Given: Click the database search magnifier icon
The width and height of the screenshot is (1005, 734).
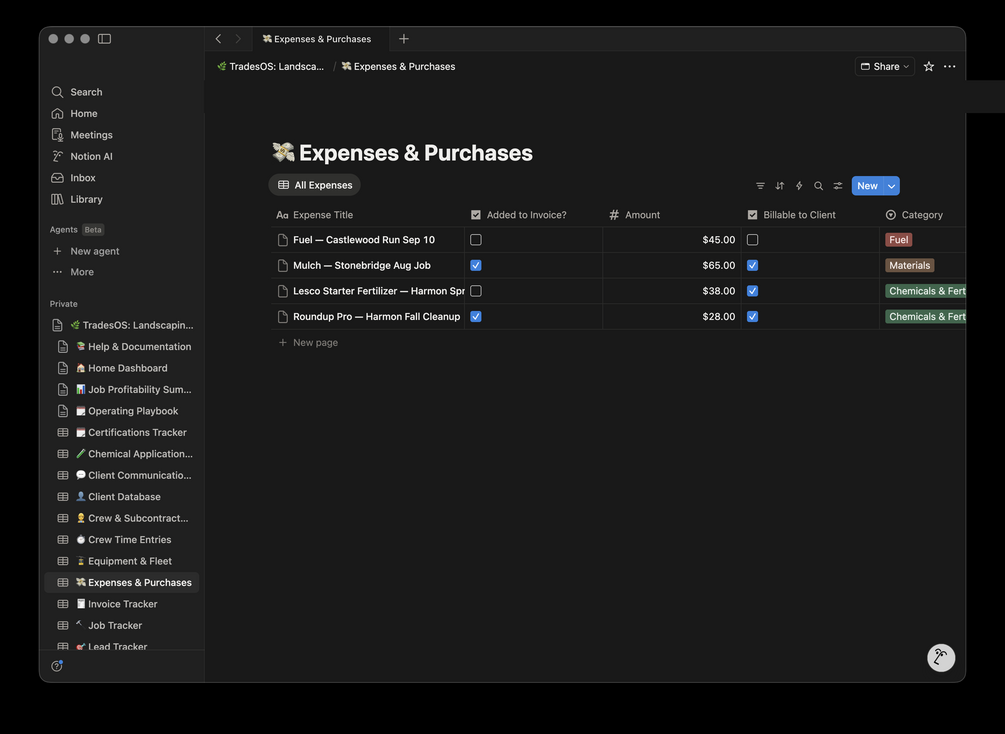Looking at the screenshot, I should (x=819, y=186).
